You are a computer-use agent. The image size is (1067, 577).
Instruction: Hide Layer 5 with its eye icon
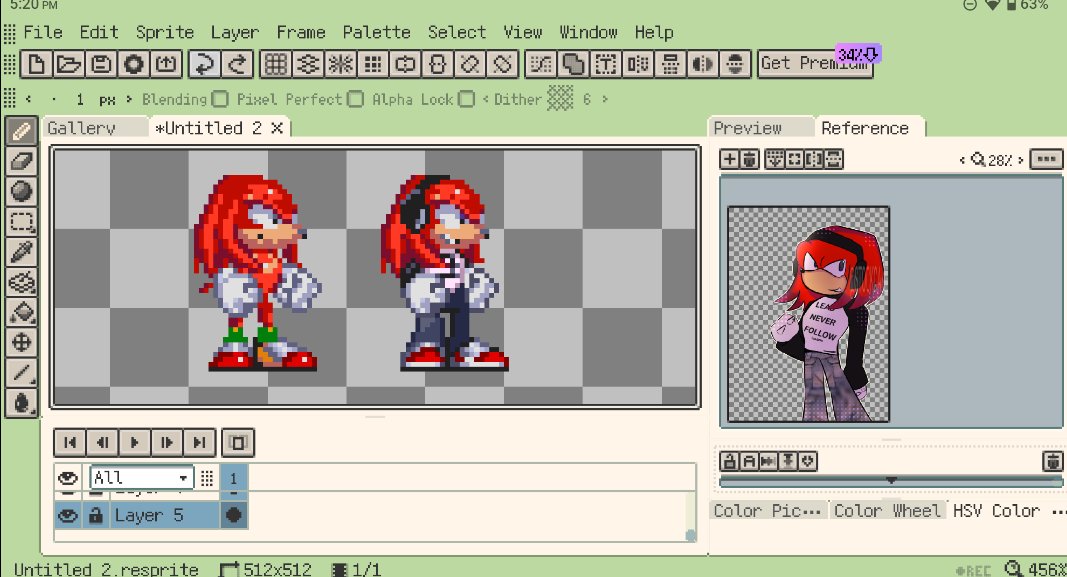(x=68, y=515)
